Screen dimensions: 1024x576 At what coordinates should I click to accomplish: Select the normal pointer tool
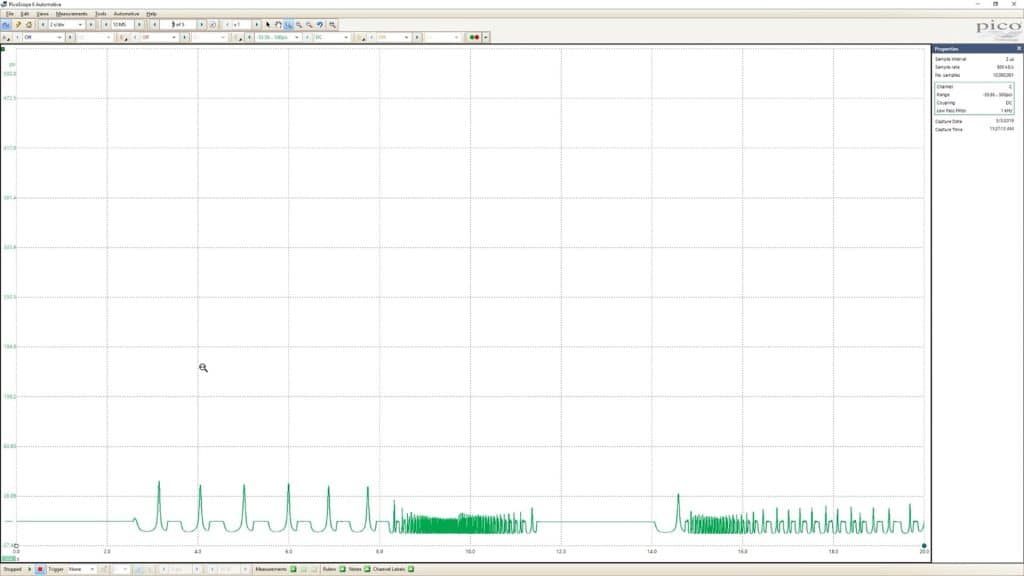268,25
